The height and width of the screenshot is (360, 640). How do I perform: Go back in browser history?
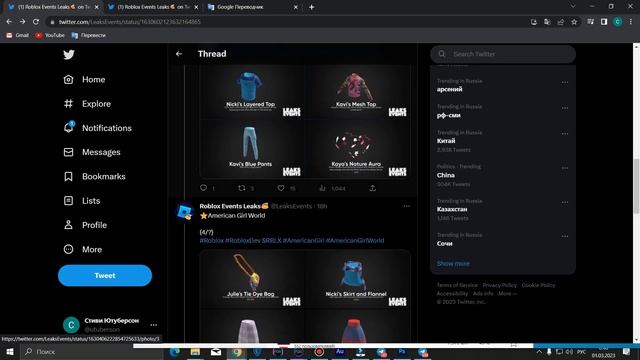[9, 22]
